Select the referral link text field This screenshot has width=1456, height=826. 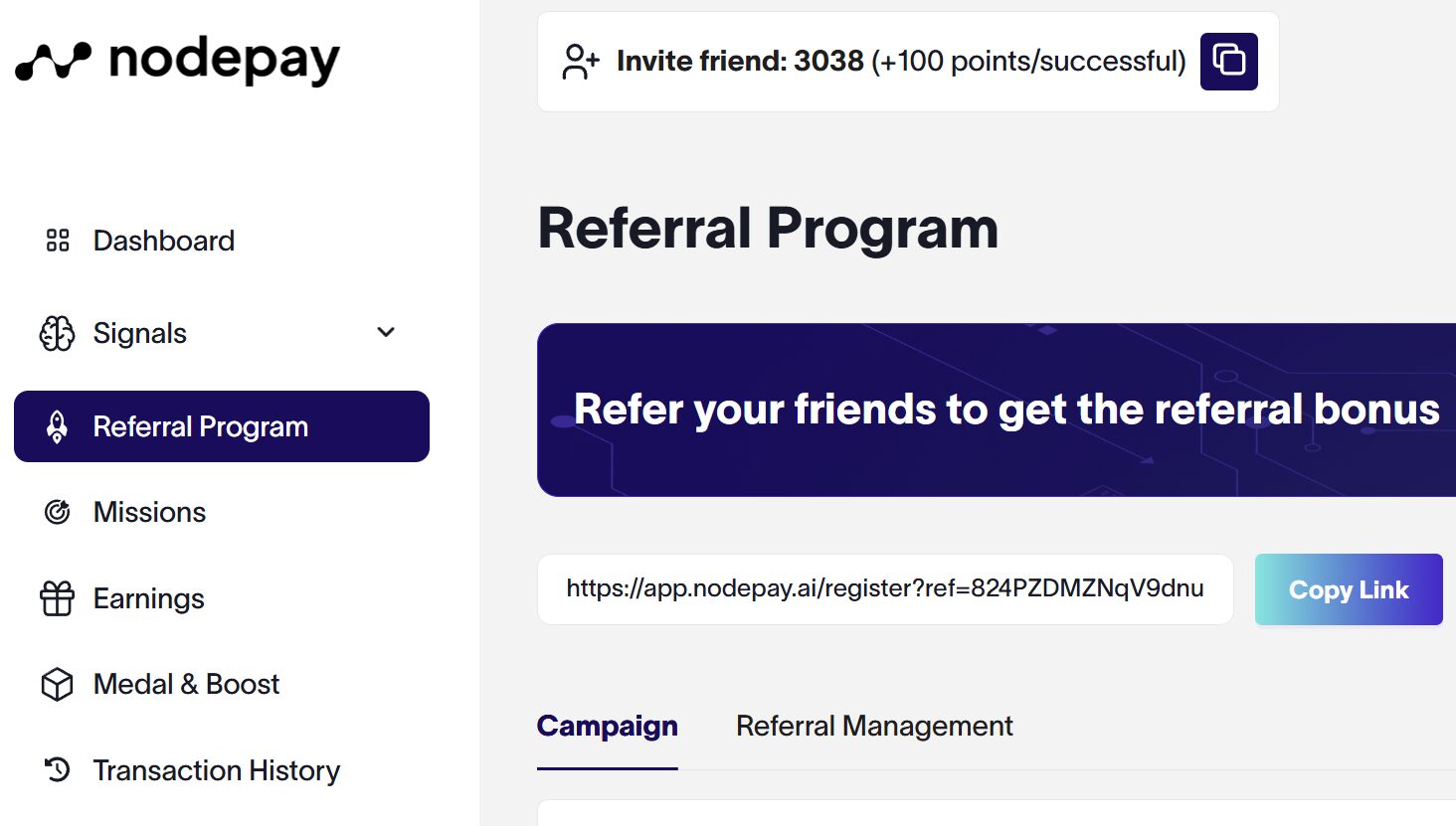[x=884, y=588]
